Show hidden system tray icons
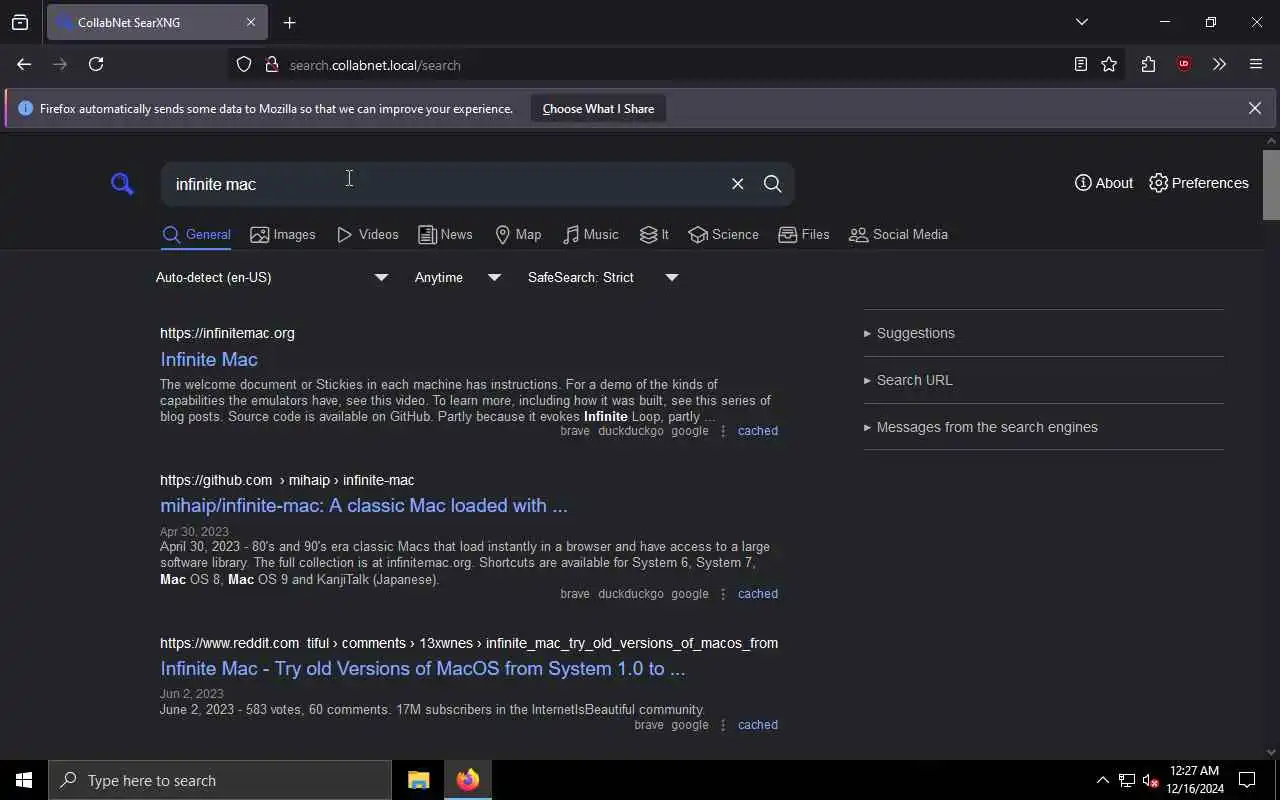The height and width of the screenshot is (800, 1280). point(1102,780)
